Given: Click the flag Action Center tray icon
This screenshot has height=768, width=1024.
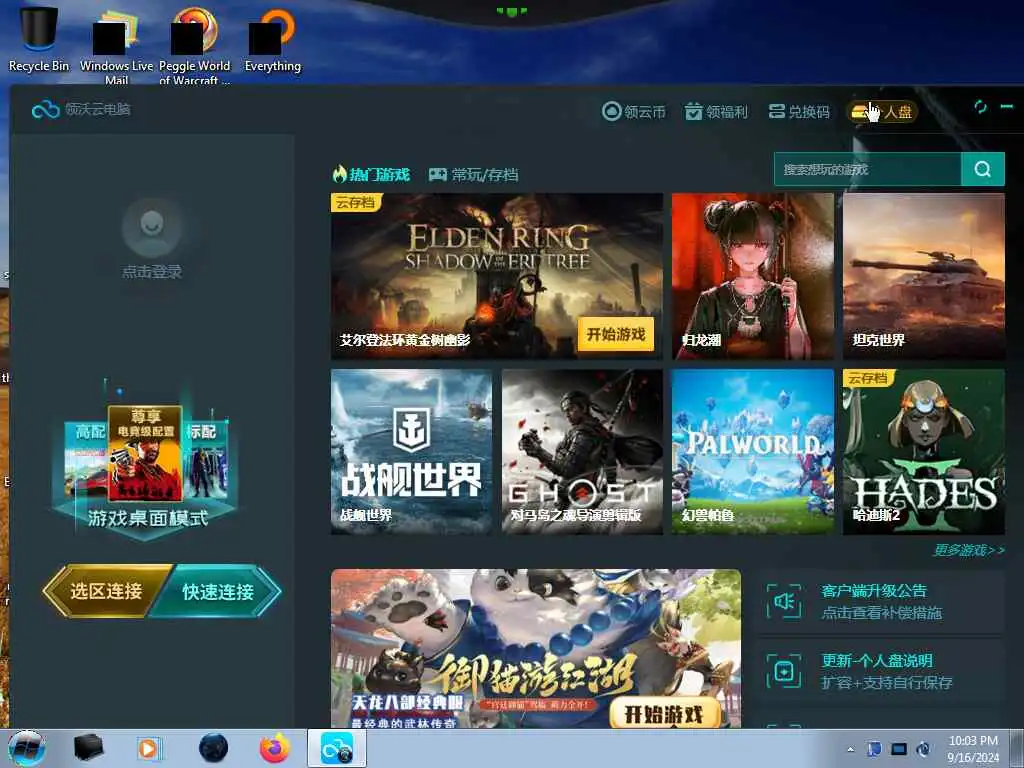Looking at the screenshot, I should click(x=874, y=748).
